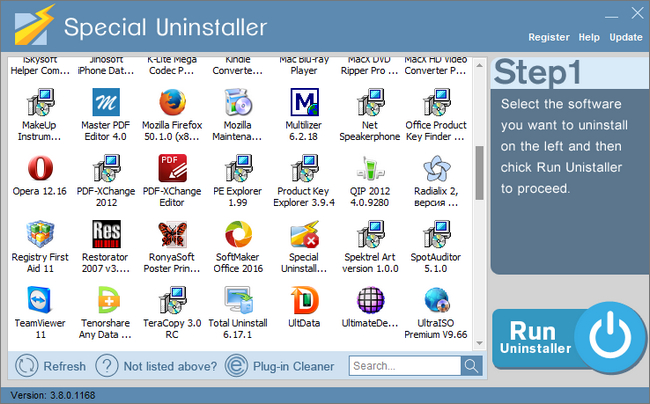650x404 pixels.
Task: Select MacX DVD Ripper Pro entry
Action: 370,66
